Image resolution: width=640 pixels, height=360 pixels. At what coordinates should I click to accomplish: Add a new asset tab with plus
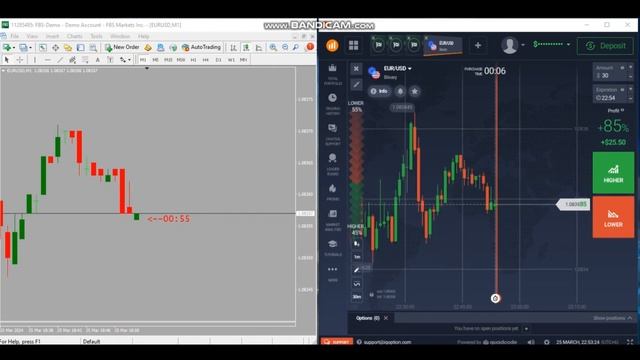click(x=478, y=45)
